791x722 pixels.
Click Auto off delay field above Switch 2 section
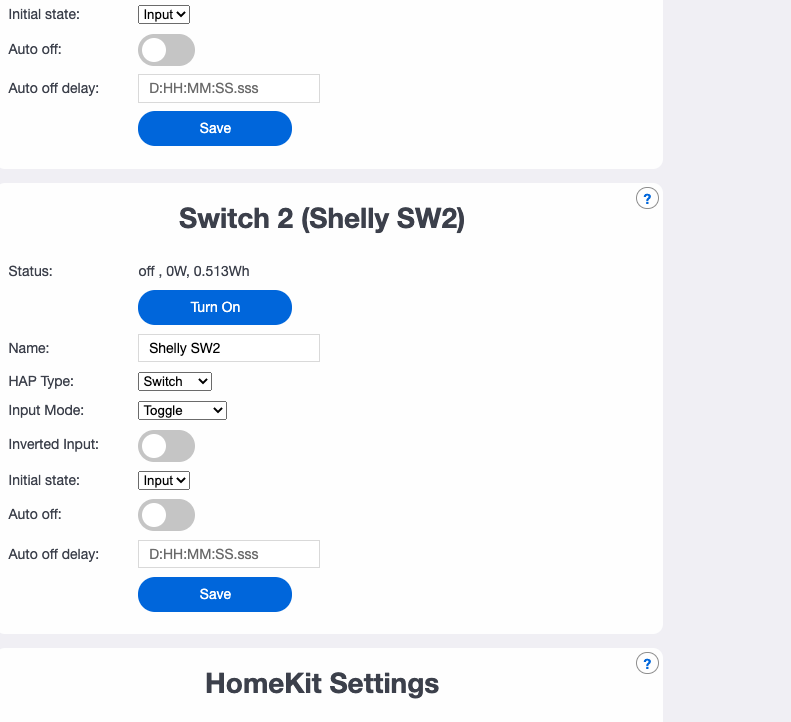point(228,88)
